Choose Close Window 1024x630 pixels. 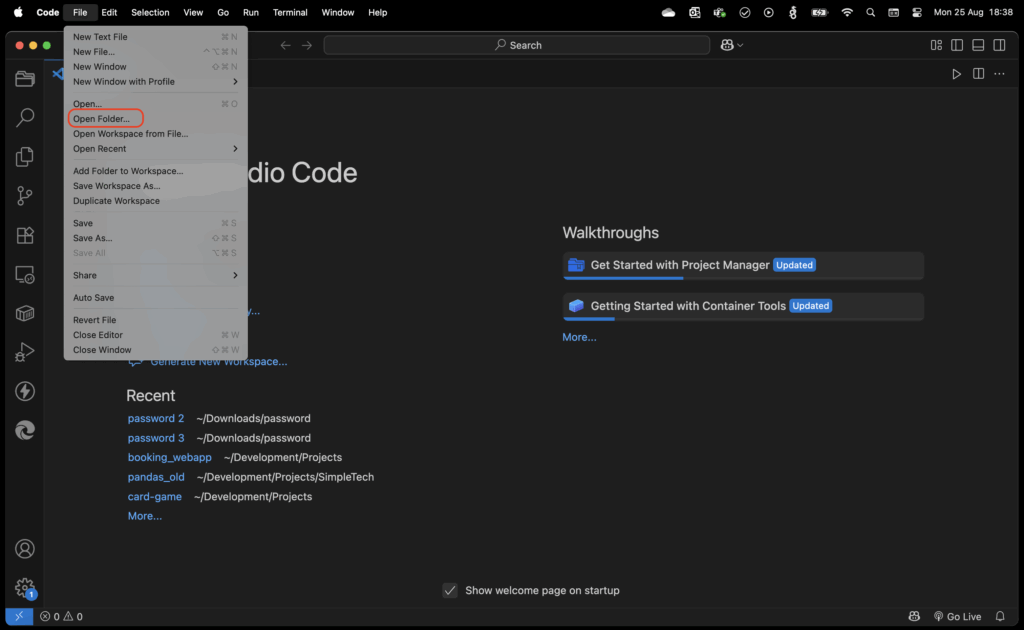(x=155, y=350)
